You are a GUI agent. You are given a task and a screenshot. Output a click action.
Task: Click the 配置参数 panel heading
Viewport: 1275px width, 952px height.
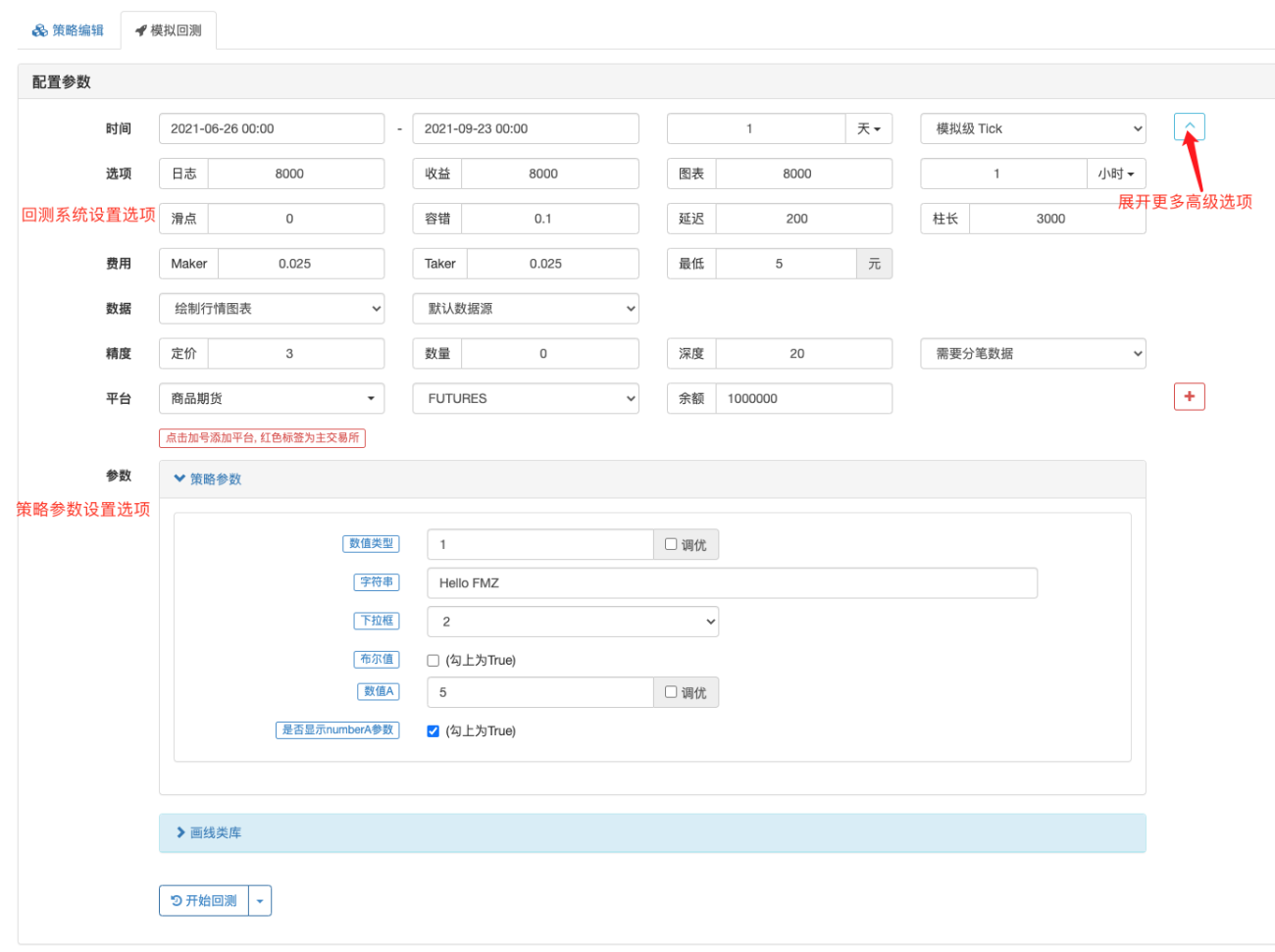pos(61,82)
